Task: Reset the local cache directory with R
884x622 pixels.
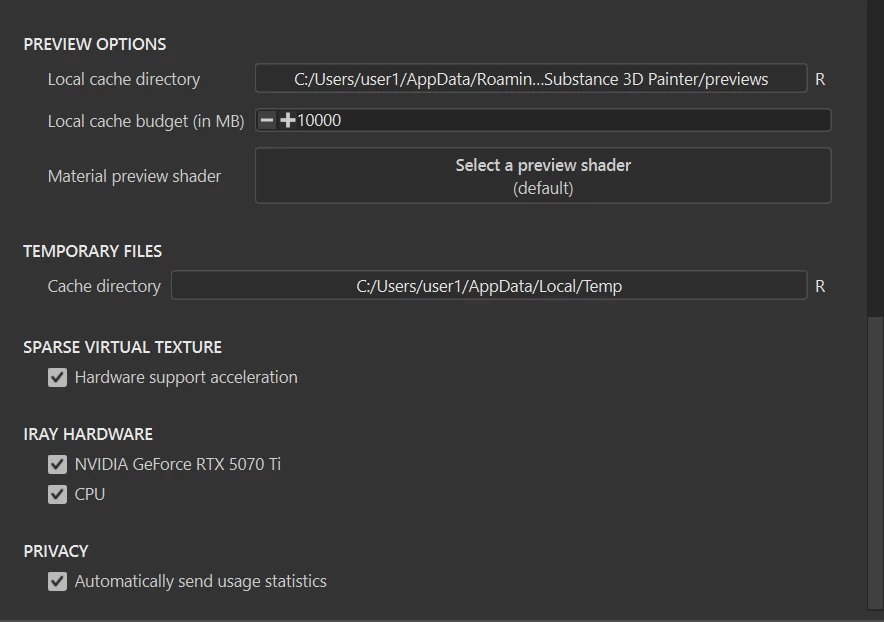Action: coord(820,79)
